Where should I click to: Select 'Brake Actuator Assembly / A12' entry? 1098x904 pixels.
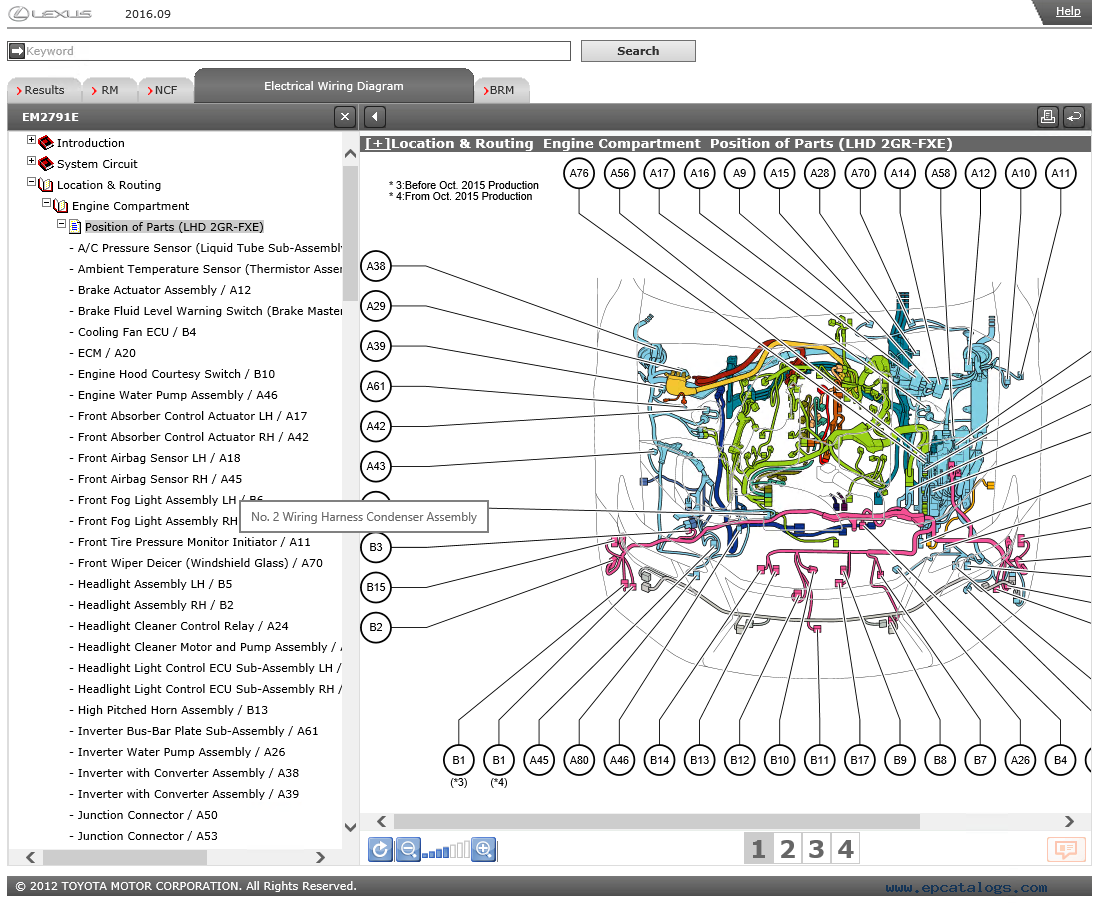pos(164,290)
